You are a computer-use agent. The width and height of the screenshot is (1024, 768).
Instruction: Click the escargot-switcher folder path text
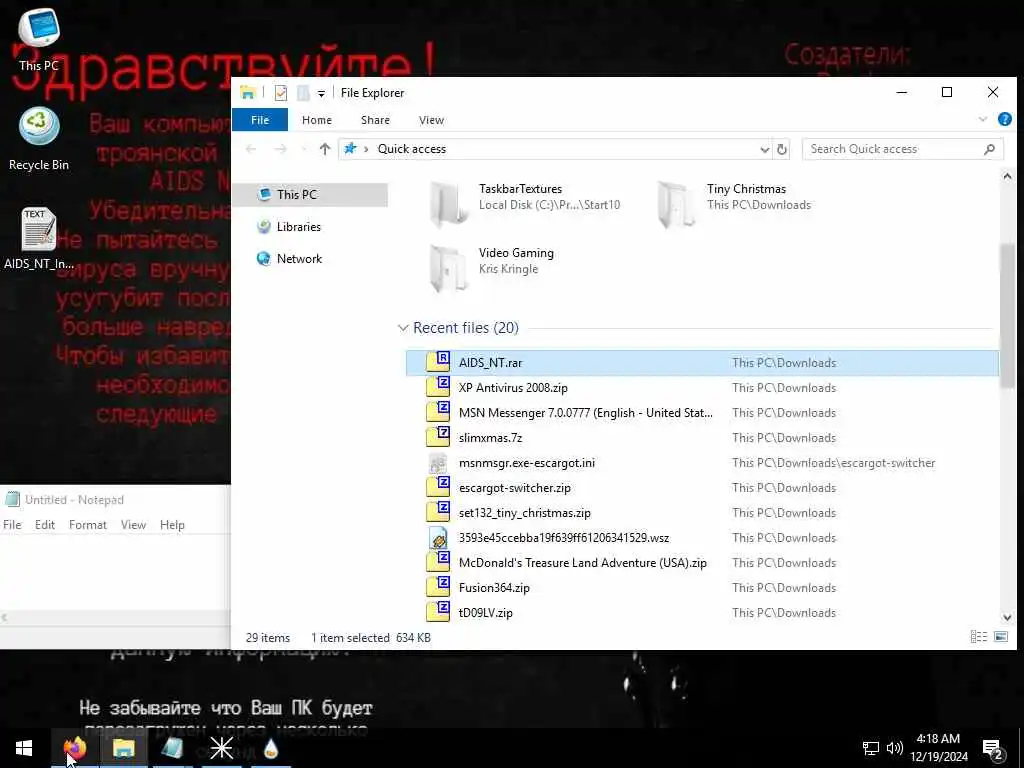[834, 463]
